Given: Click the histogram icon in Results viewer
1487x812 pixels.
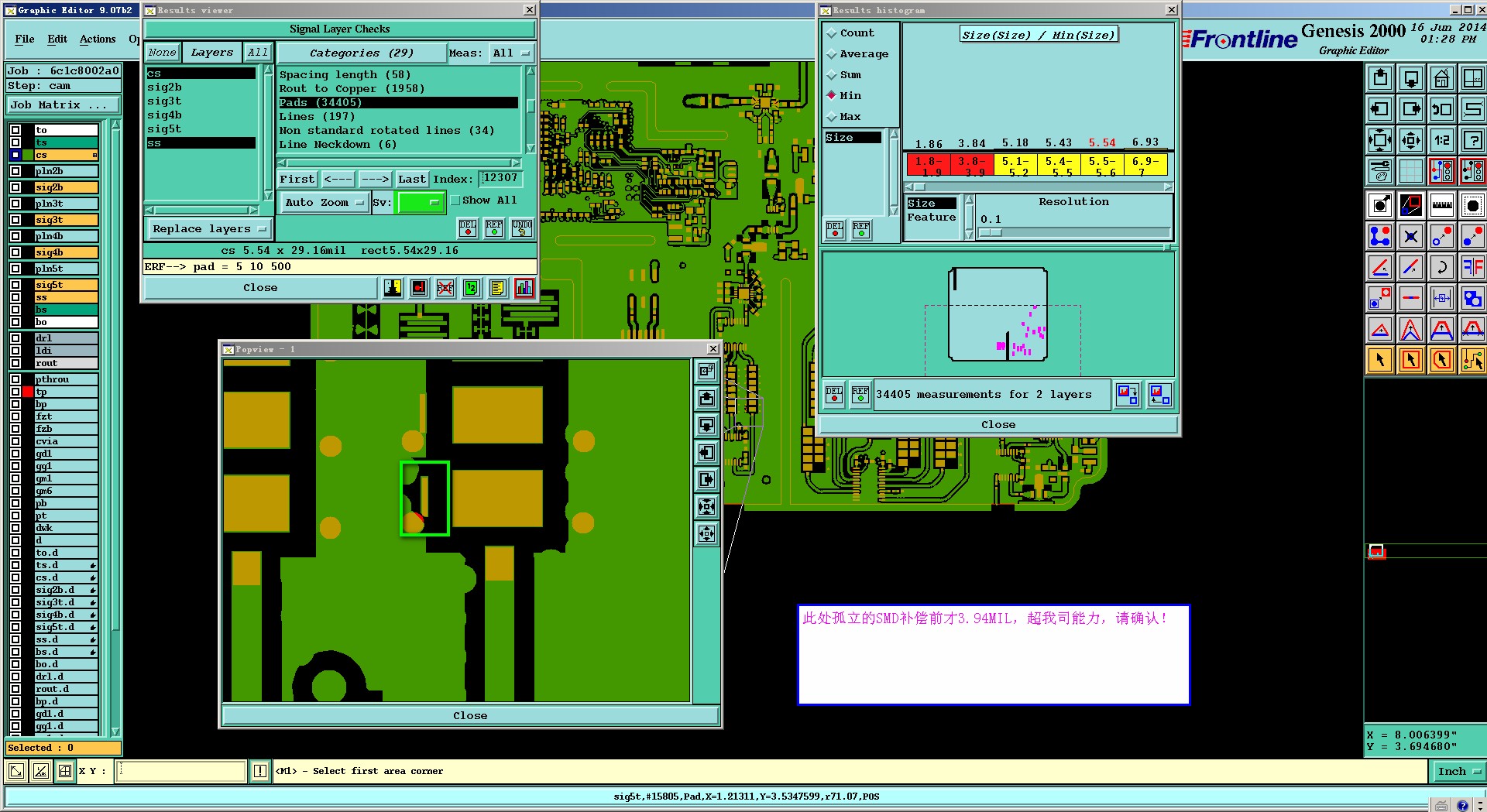Looking at the screenshot, I should point(524,289).
